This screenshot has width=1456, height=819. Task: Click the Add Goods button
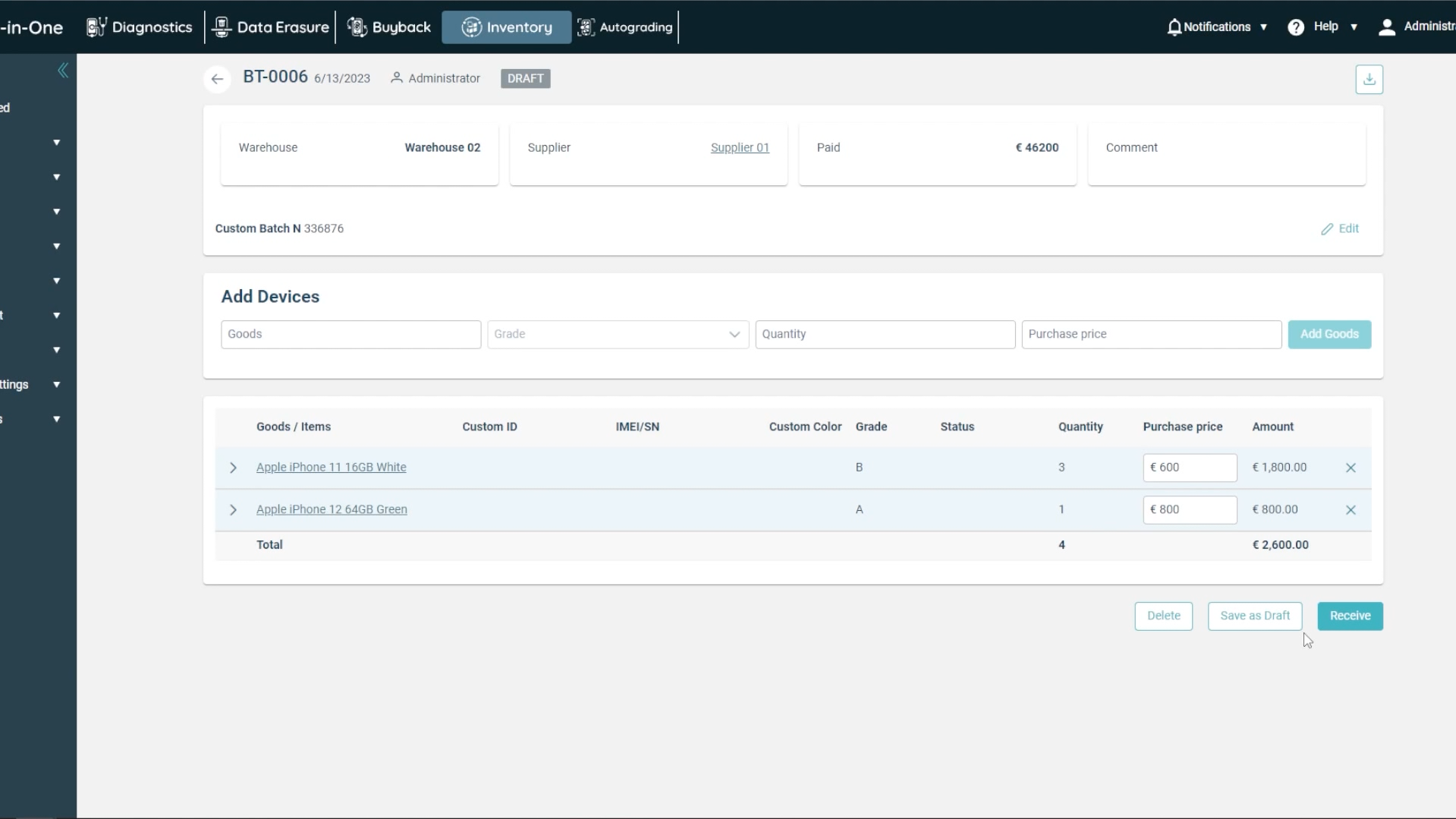pyautogui.click(x=1329, y=335)
